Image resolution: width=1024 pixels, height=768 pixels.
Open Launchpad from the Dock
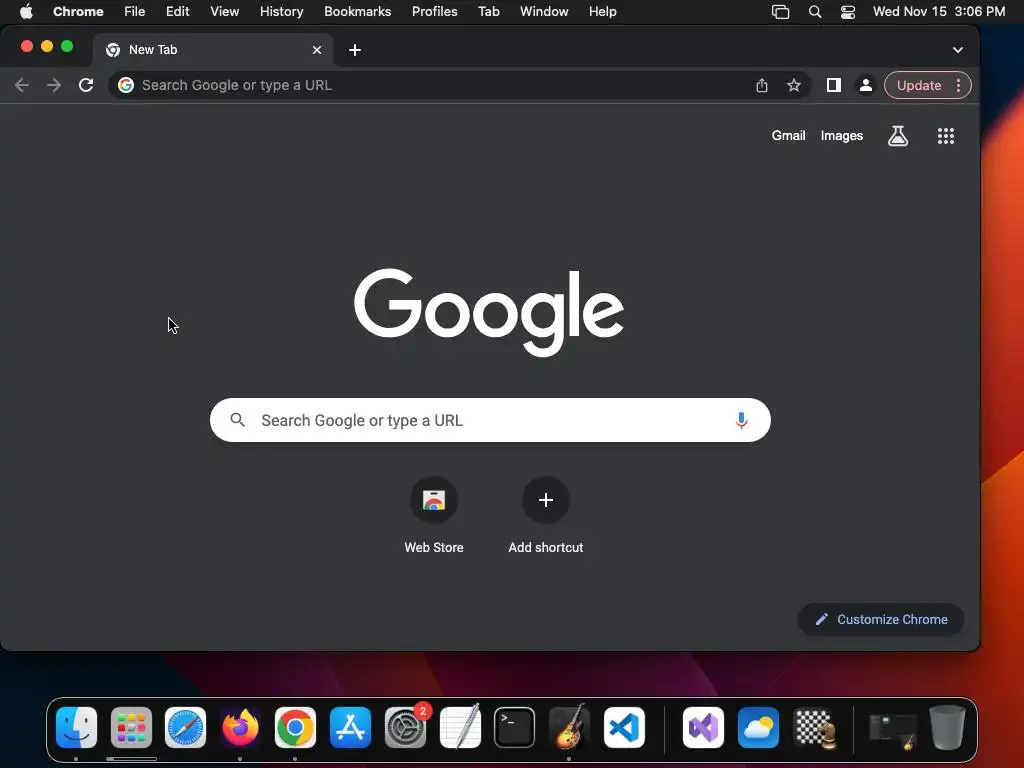click(x=131, y=727)
